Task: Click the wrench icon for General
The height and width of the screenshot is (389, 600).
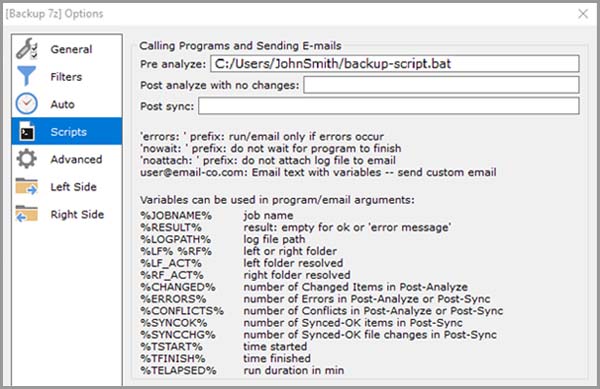Action: click(26, 49)
